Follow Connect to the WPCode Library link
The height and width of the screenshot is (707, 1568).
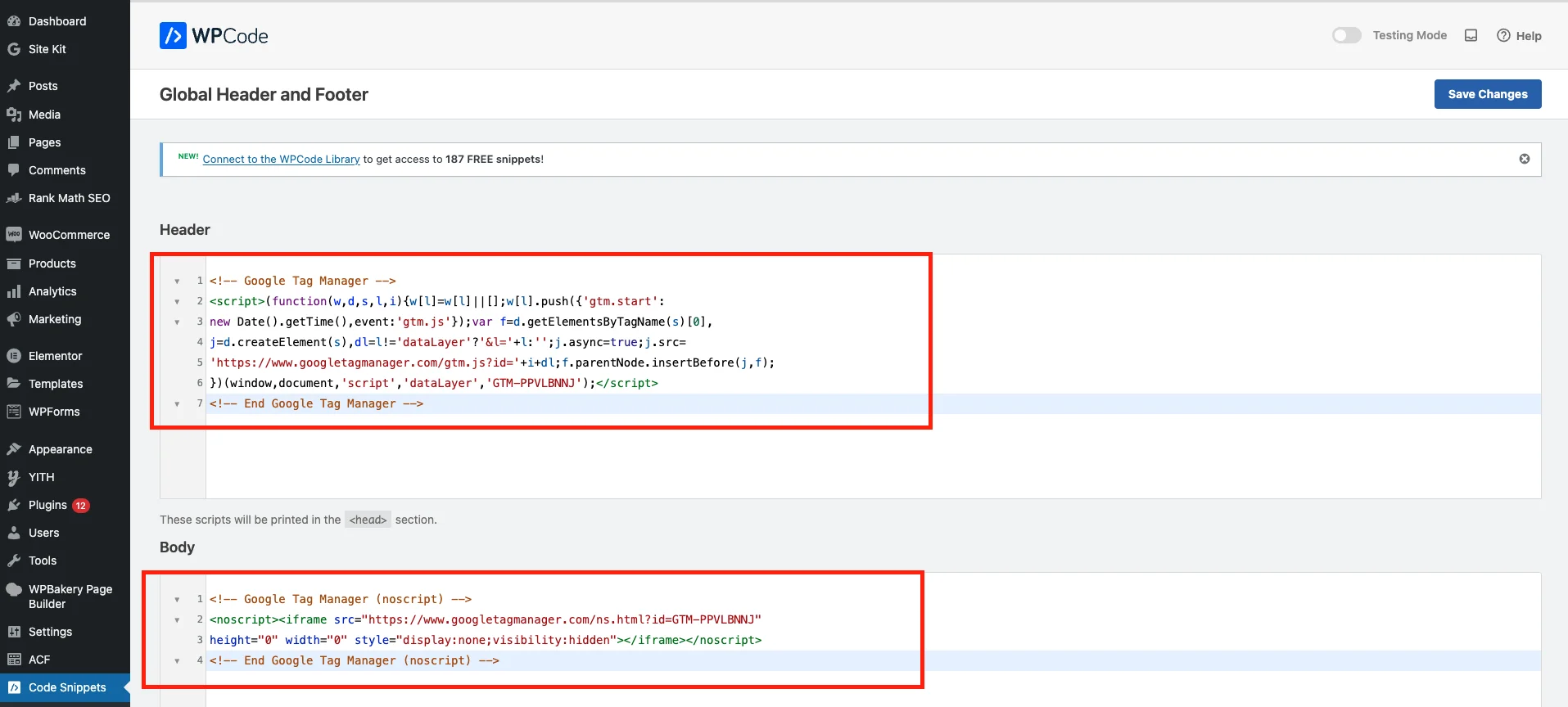coord(281,160)
